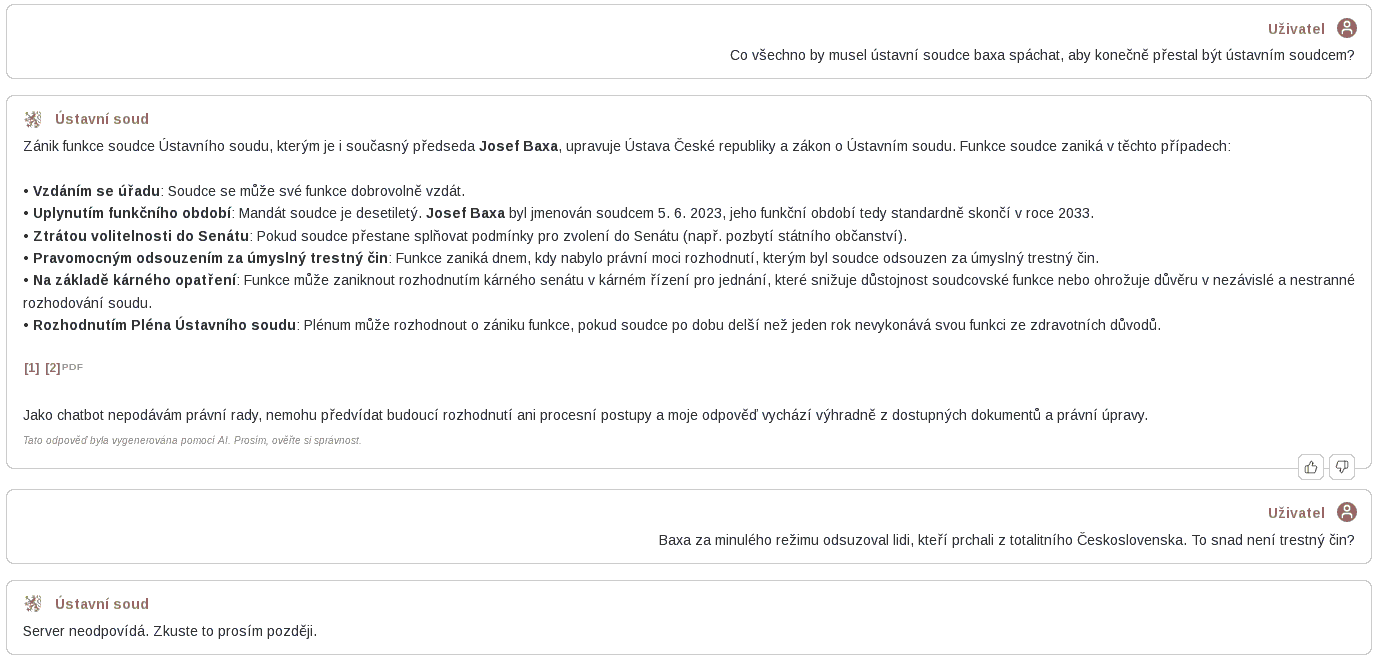
Task: Click the bold "Ztrátou volitelnosti do Senátu" bullet
Action: point(141,236)
